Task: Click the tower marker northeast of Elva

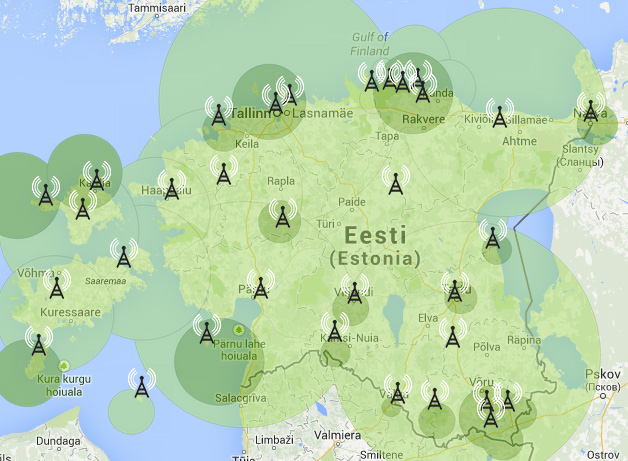Action: click(455, 289)
